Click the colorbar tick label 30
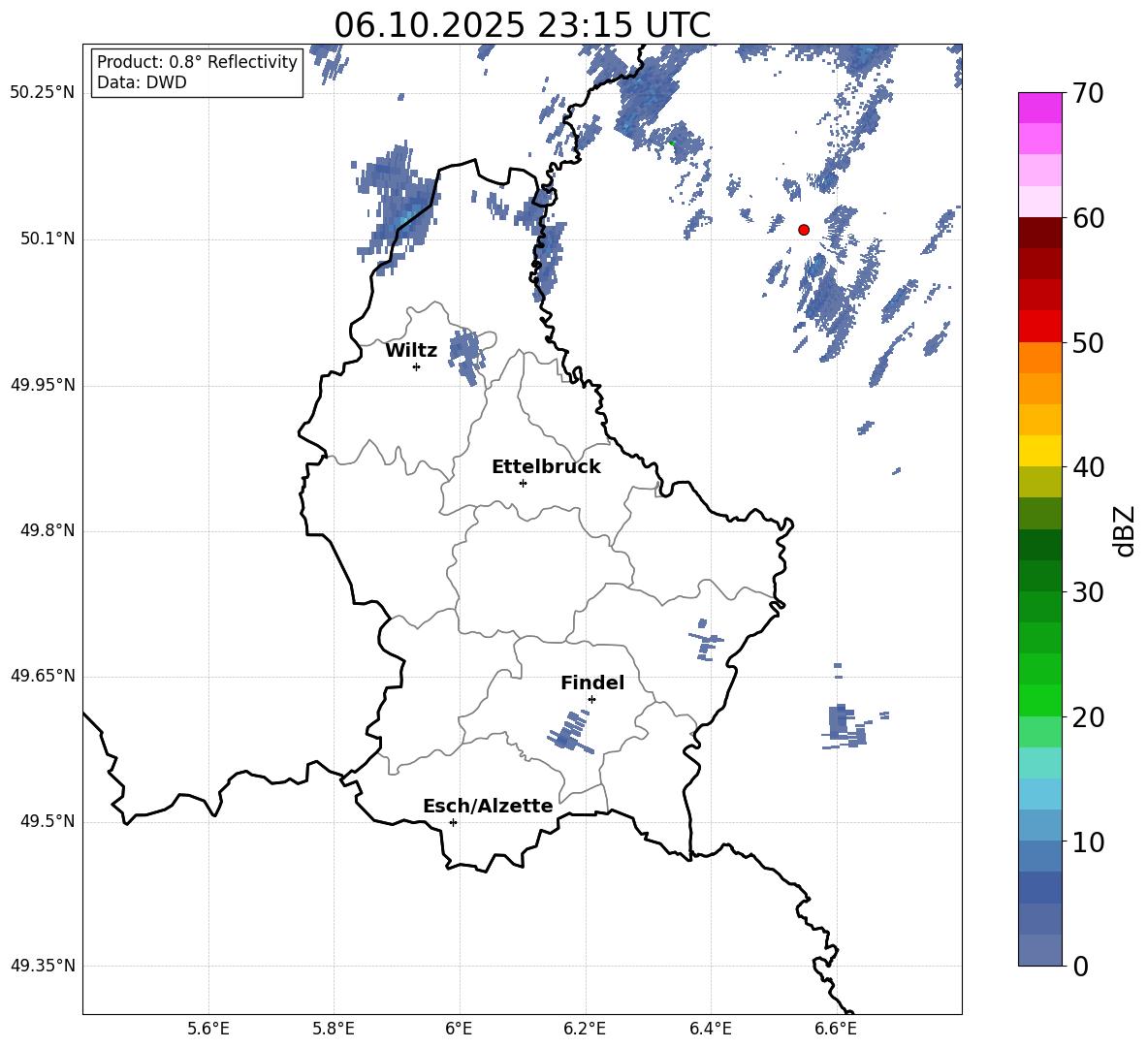This screenshot has height=1048, width=1148. pos(1088,592)
